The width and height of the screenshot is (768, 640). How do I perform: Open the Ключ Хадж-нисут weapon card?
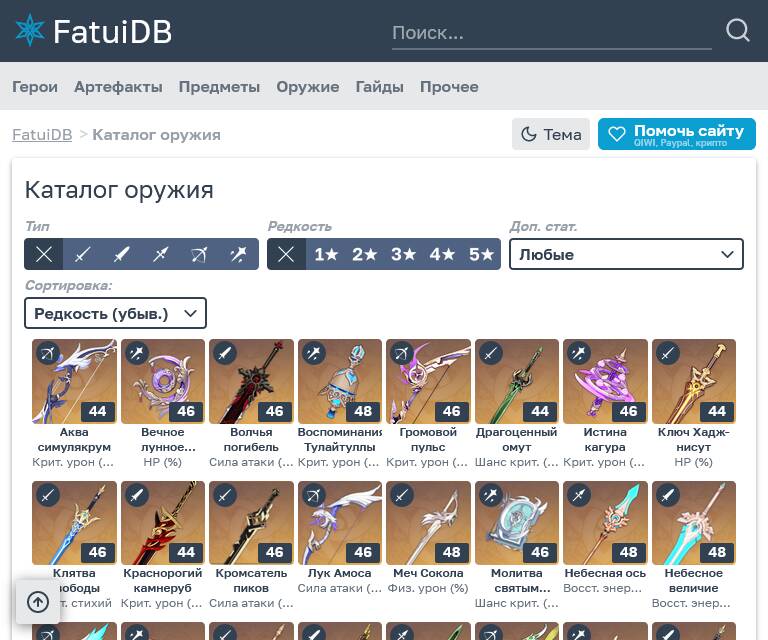pyautogui.click(x=694, y=403)
